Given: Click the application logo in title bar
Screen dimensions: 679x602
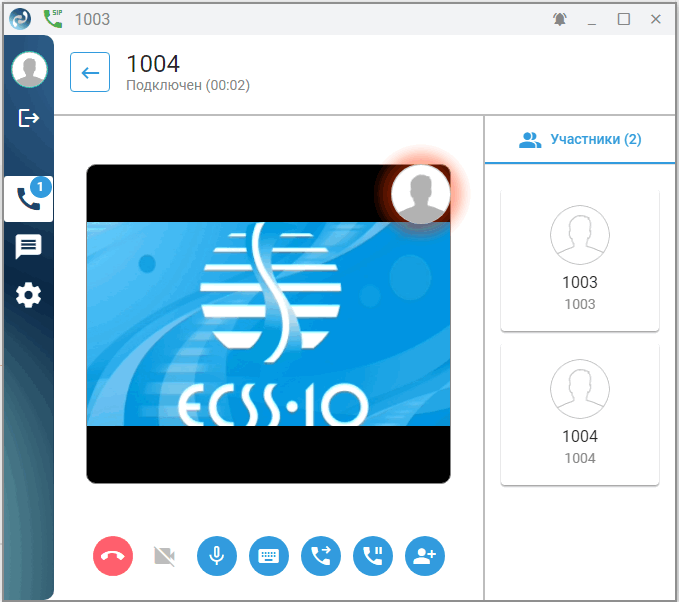Looking at the screenshot, I should (20, 19).
